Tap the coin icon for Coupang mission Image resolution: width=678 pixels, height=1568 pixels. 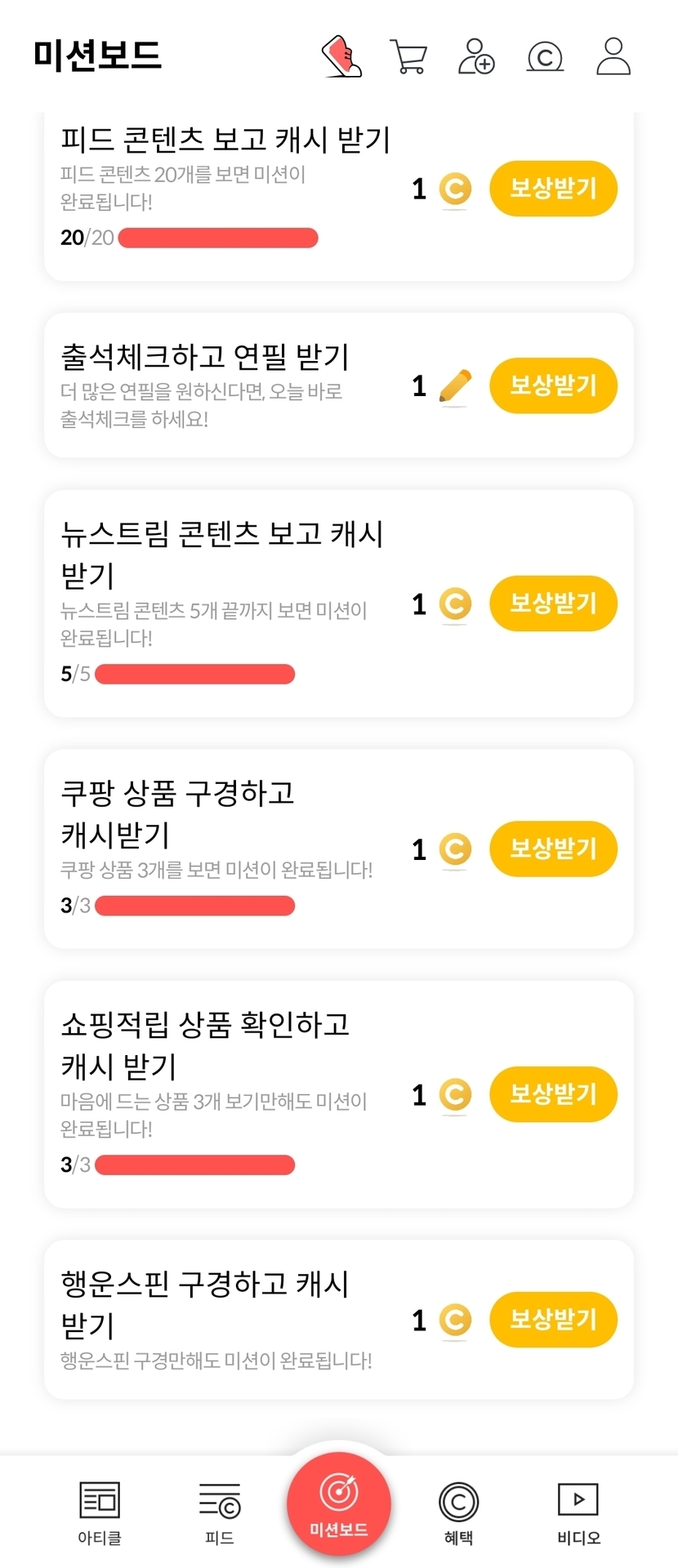[x=455, y=849]
